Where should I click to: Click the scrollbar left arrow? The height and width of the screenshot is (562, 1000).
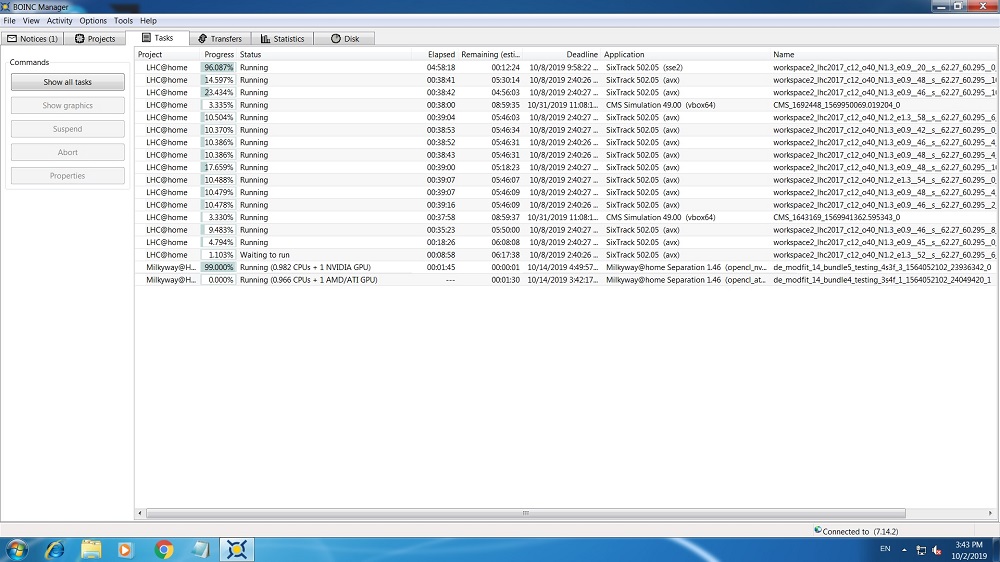140,514
